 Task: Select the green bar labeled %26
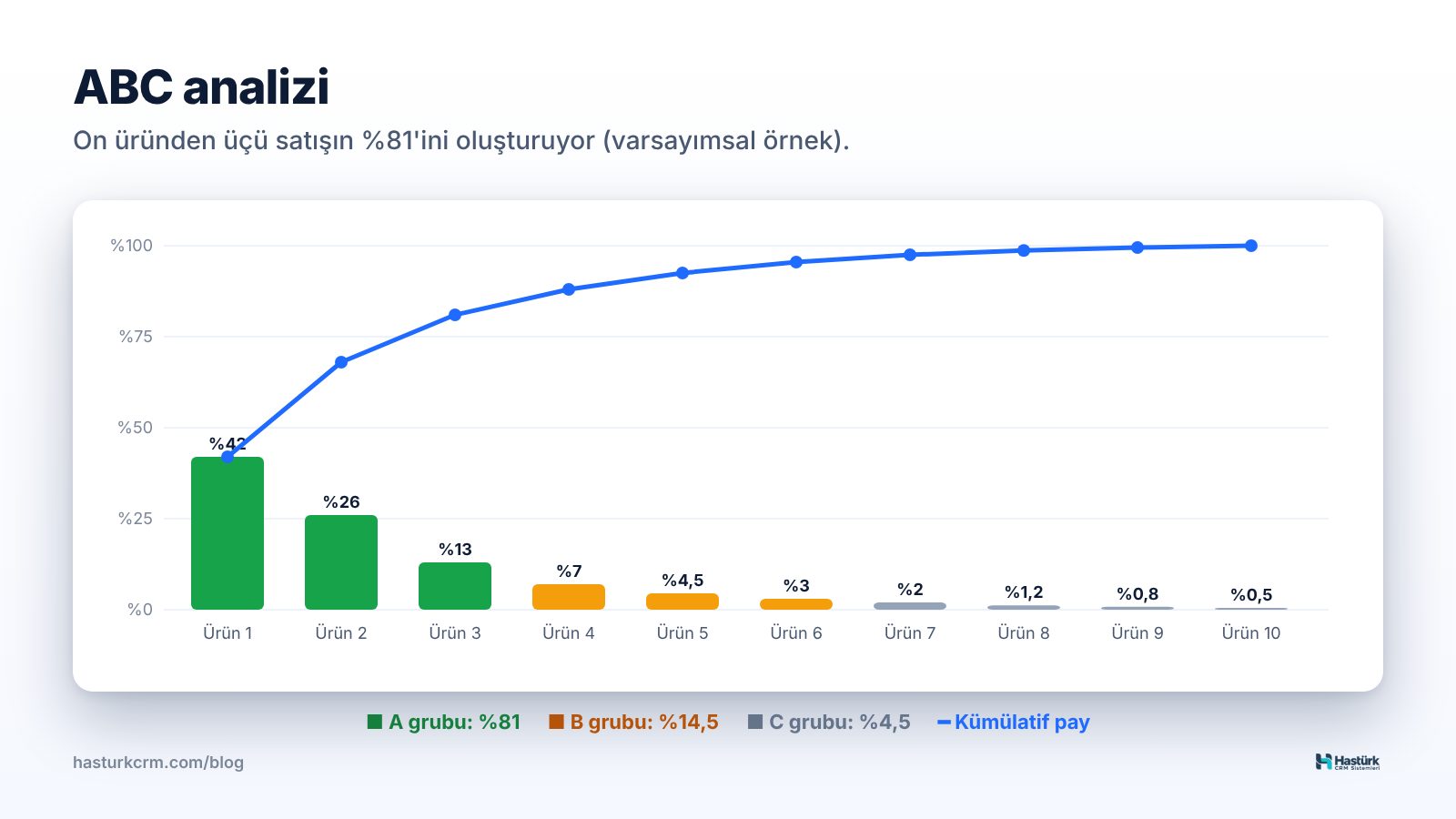341,562
